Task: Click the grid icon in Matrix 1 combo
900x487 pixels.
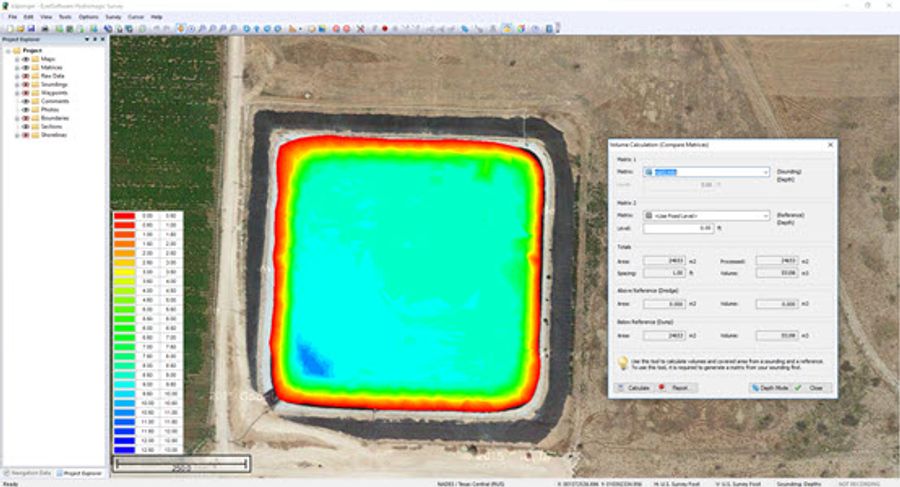Action: [x=649, y=172]
